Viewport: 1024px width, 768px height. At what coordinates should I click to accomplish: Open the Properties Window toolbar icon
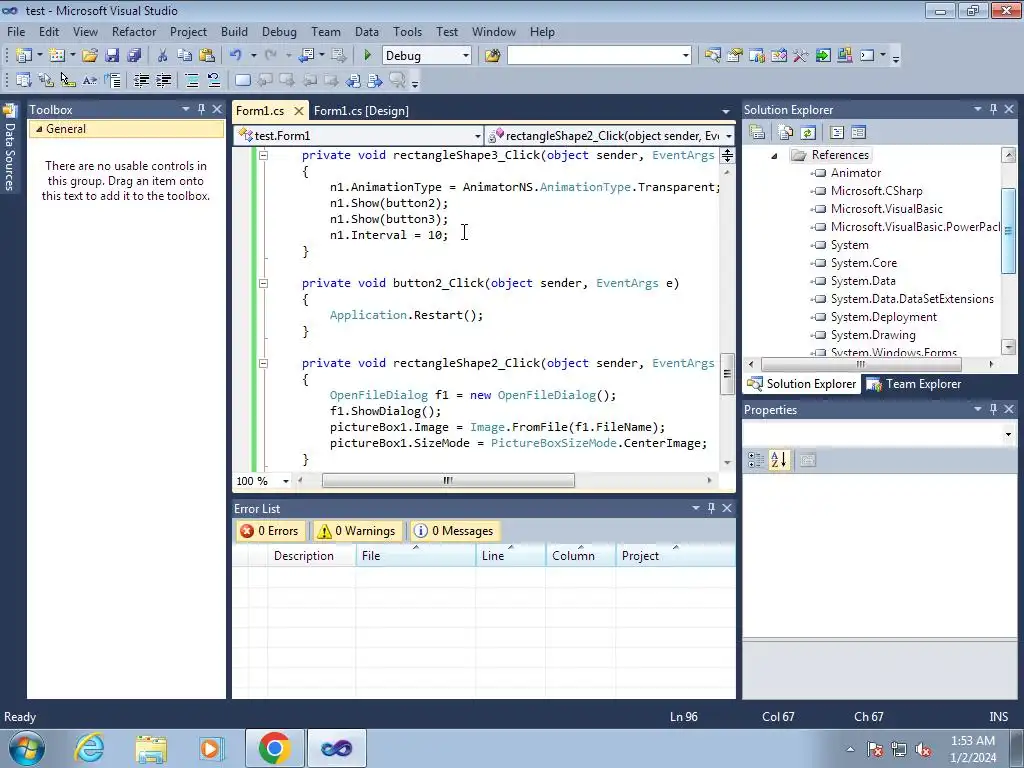coord(735,56)
